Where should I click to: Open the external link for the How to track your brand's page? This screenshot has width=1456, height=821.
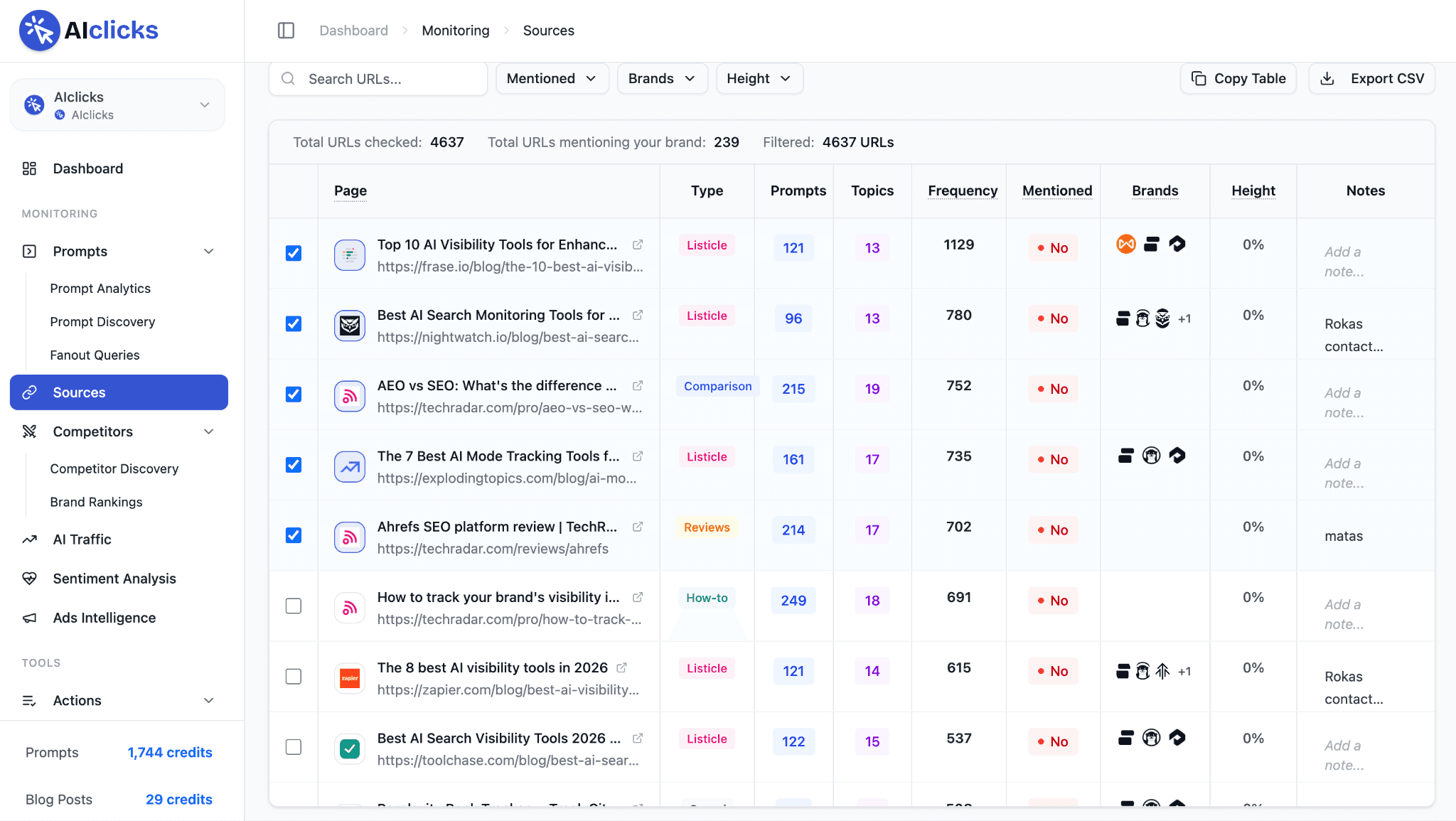point(638,597)
